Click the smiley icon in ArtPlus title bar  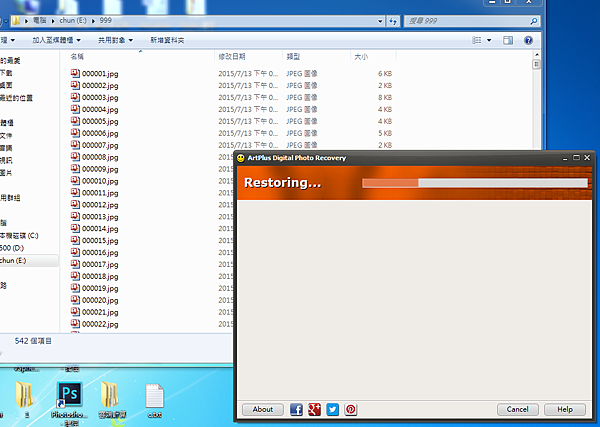241,158
